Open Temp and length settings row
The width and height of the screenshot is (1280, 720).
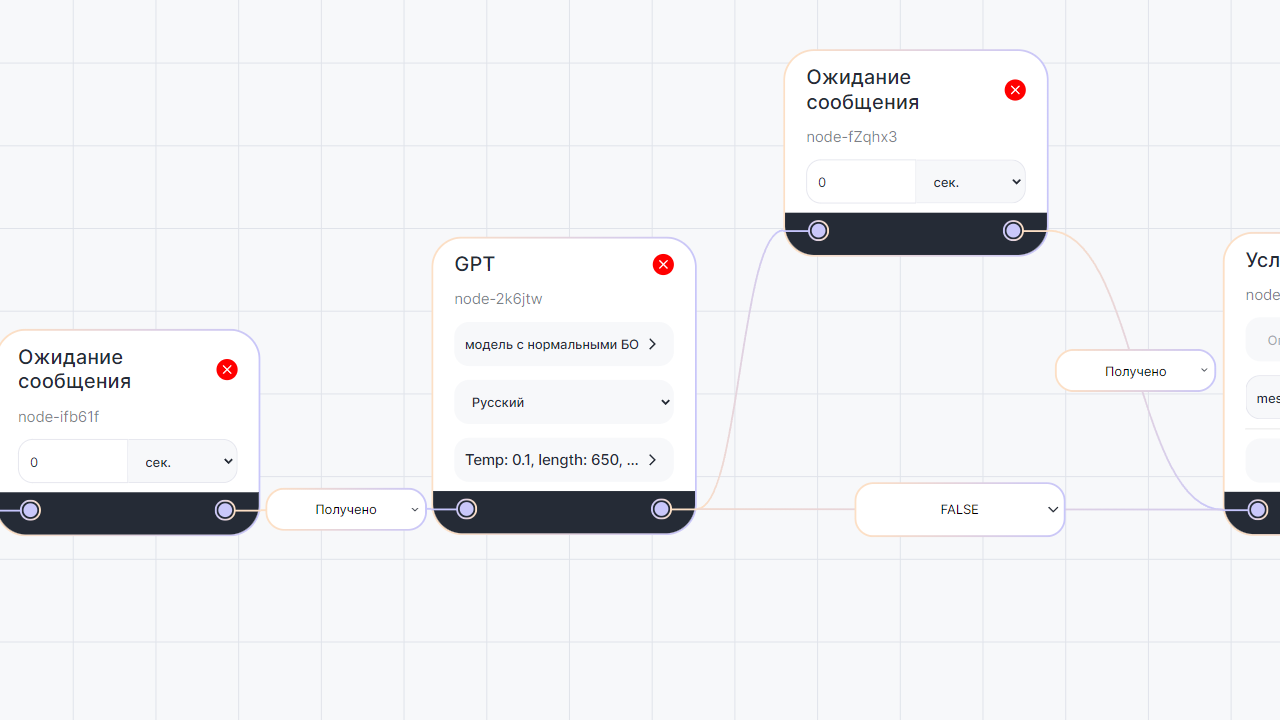564,460
